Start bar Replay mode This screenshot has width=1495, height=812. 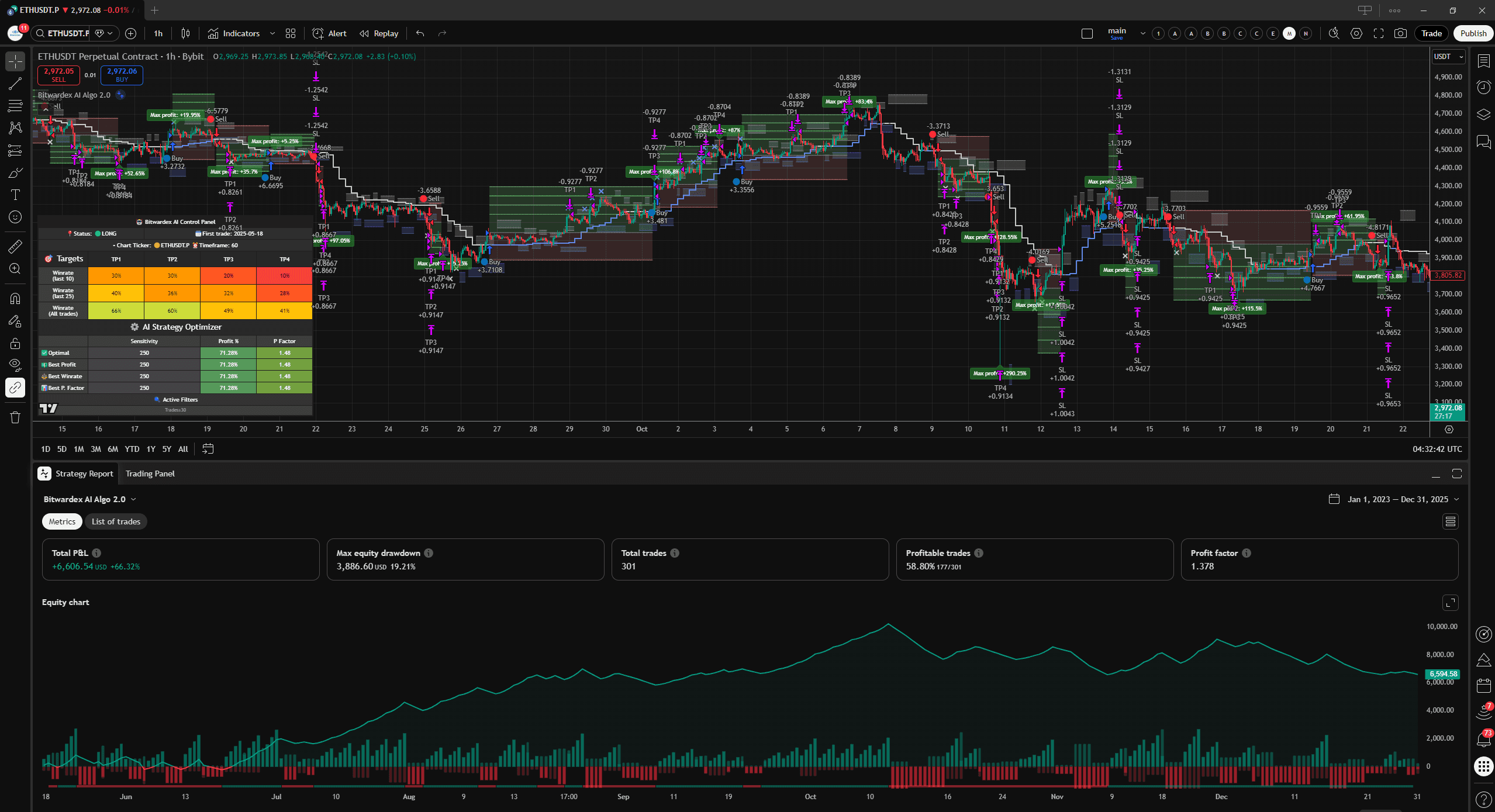pyautogui.click(x=379, y=33)
